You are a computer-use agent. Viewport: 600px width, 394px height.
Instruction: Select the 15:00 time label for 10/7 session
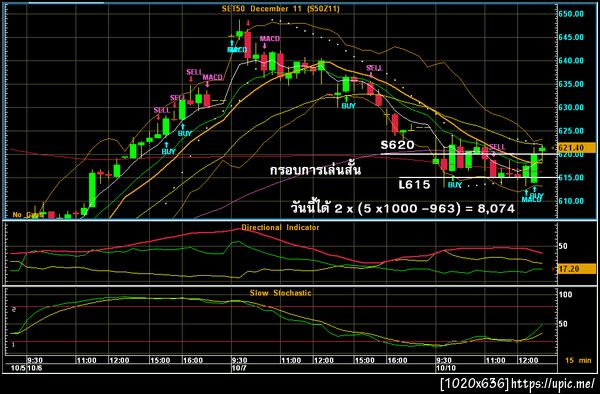click(364, 360)
